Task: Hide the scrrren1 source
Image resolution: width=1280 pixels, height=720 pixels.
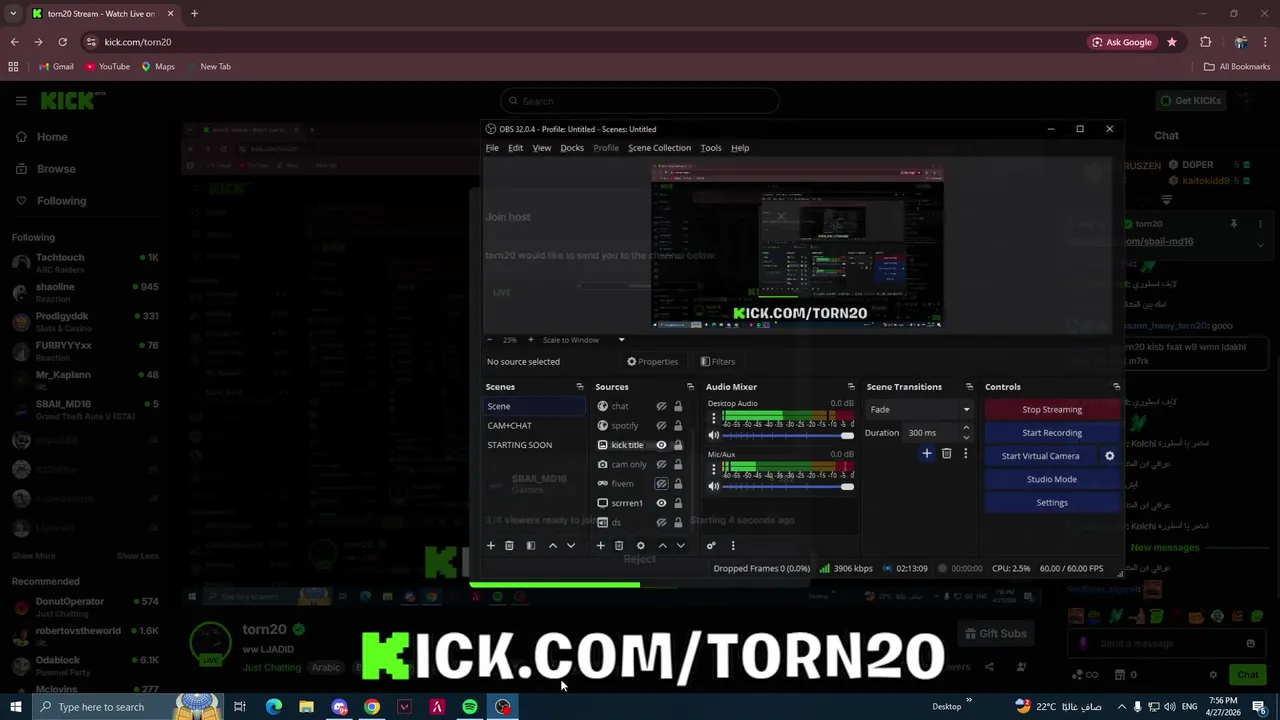Action: pyautogui.click(x=661, y=503)
